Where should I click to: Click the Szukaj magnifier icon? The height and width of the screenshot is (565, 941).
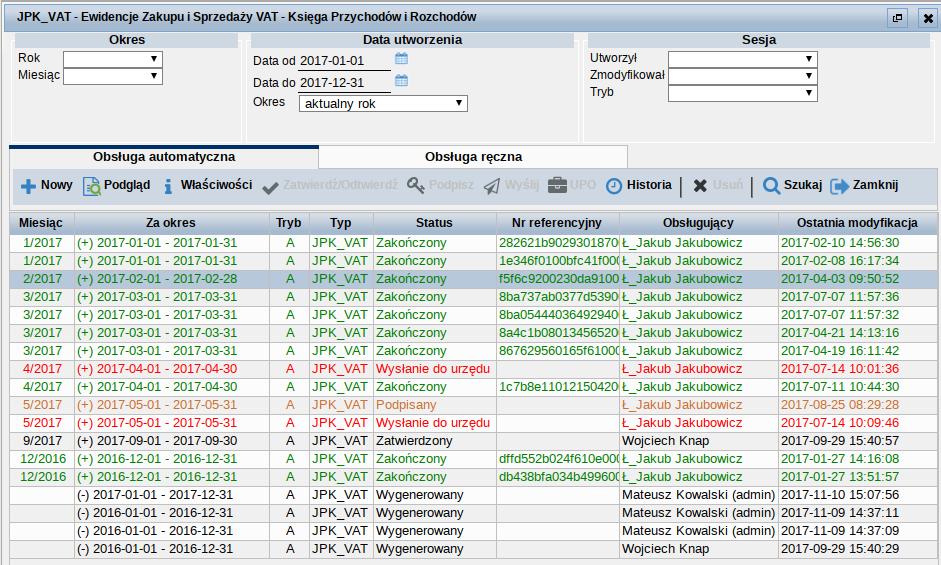771,186
